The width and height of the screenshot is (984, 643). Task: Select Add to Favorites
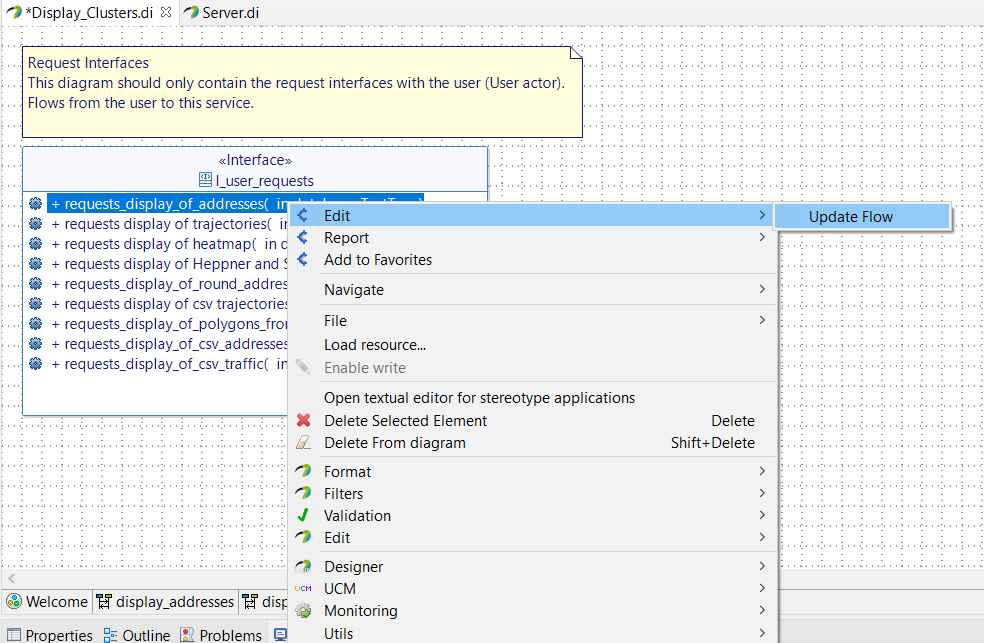coord(533,260)
